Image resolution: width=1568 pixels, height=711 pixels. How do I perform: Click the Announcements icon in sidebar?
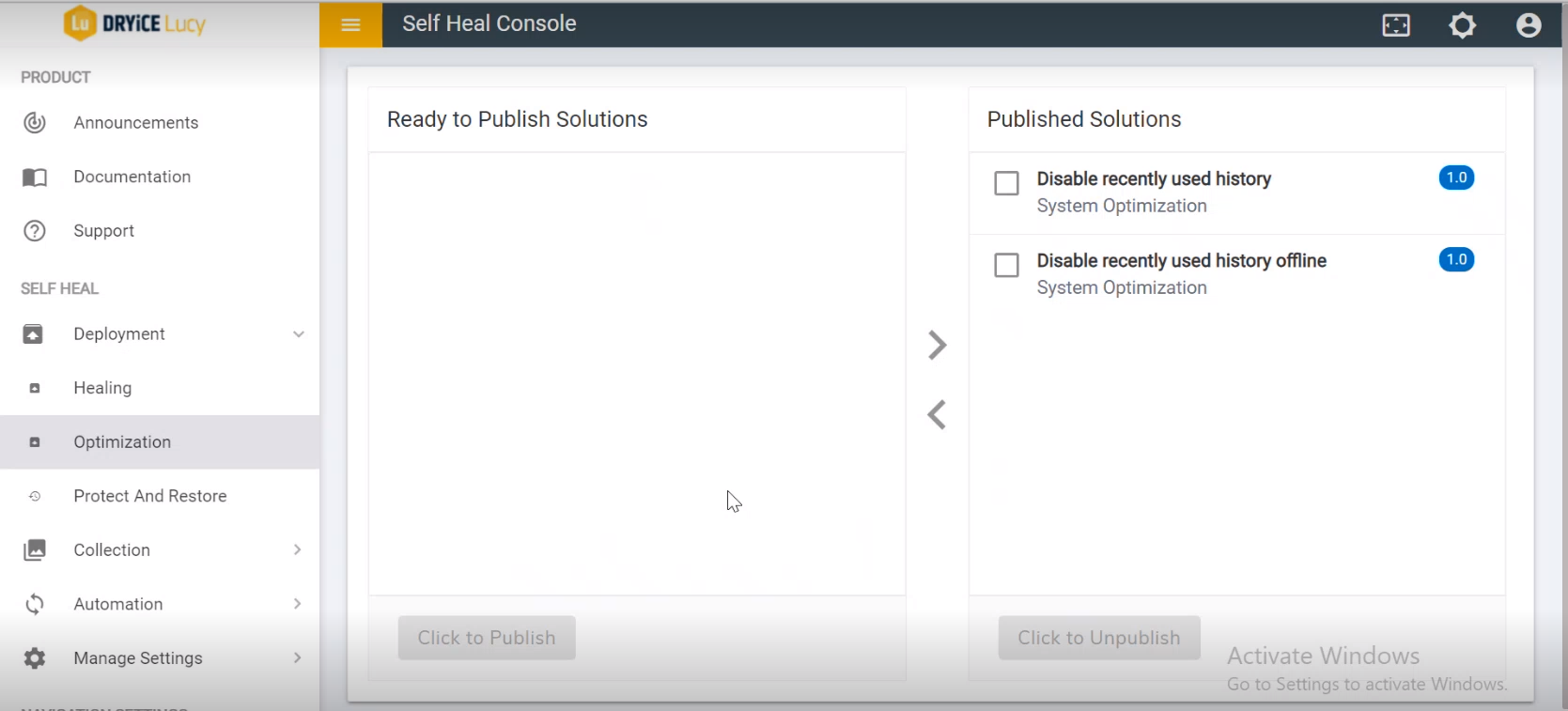click(35, 123)
